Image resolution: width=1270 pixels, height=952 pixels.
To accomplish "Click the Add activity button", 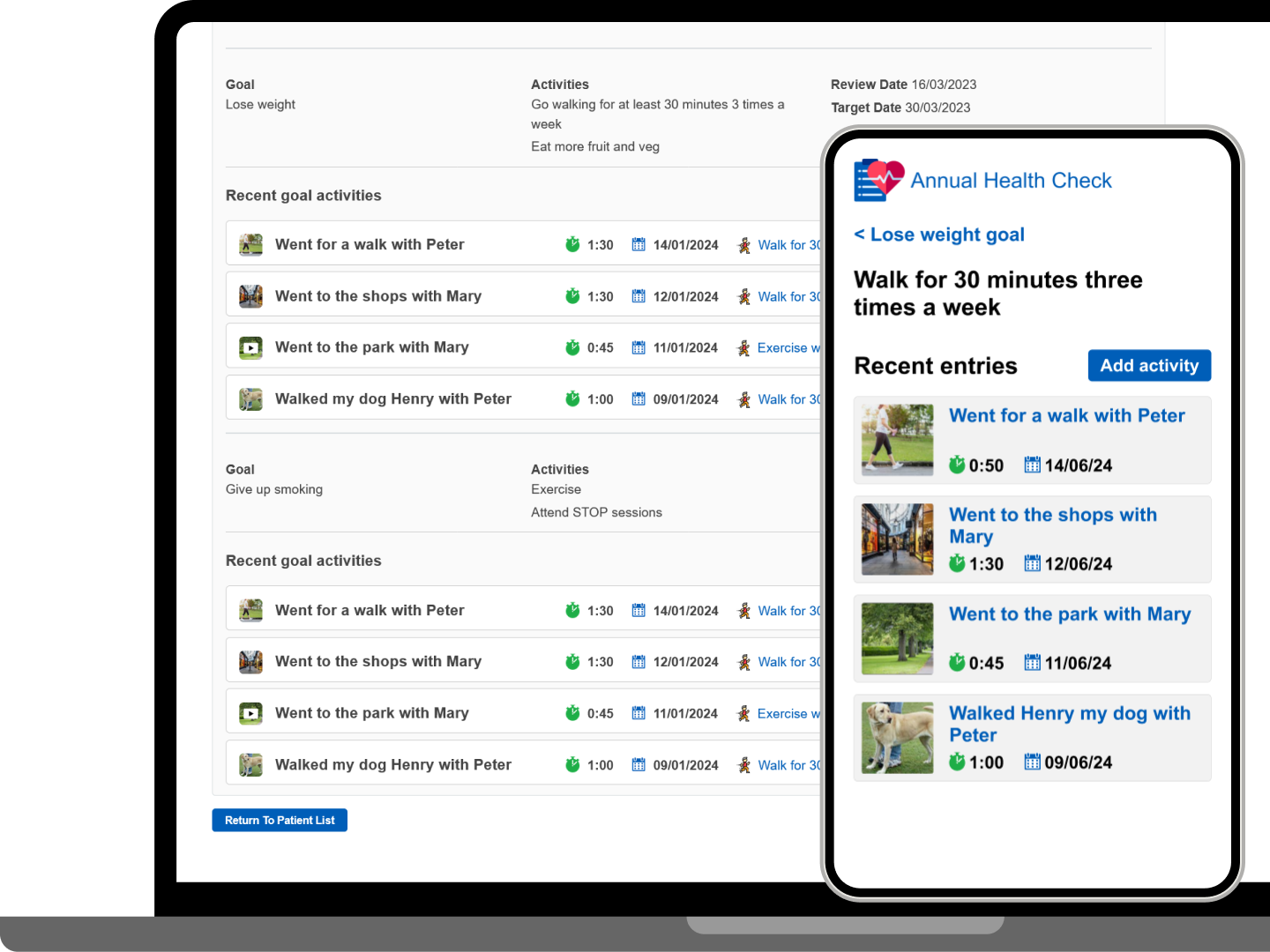I will click(1149, 365).
